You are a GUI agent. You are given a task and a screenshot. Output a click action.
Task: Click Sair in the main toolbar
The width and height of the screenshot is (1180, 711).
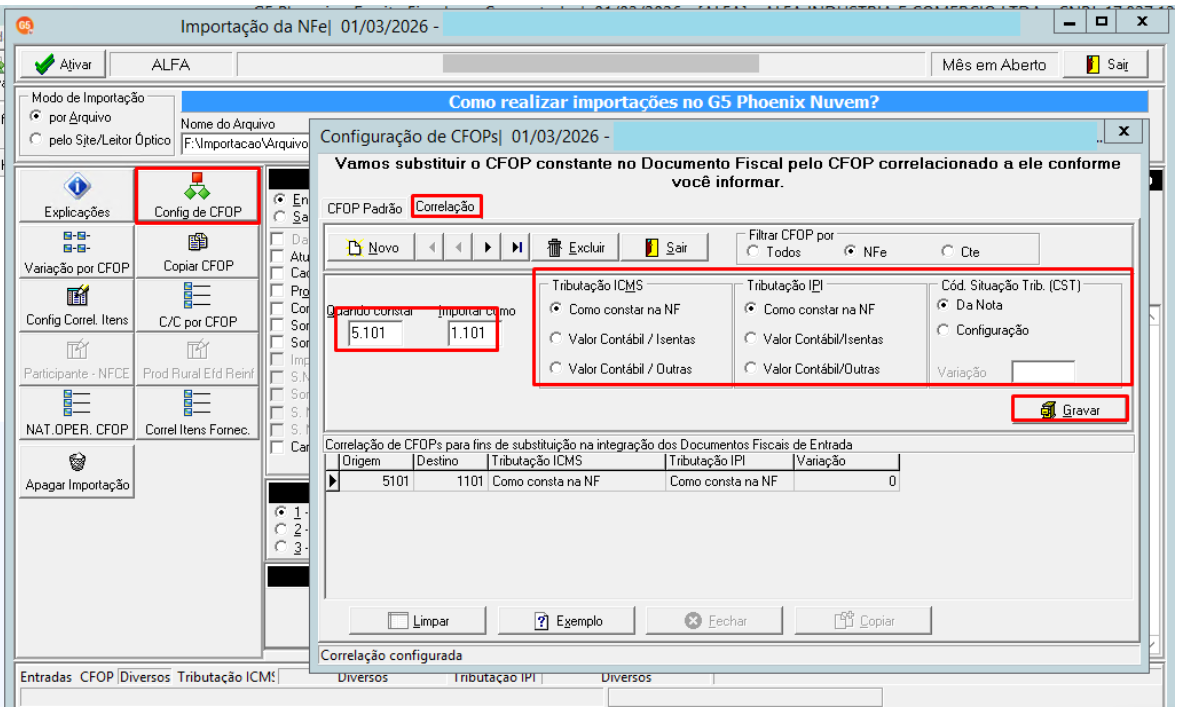point(1106,65)
